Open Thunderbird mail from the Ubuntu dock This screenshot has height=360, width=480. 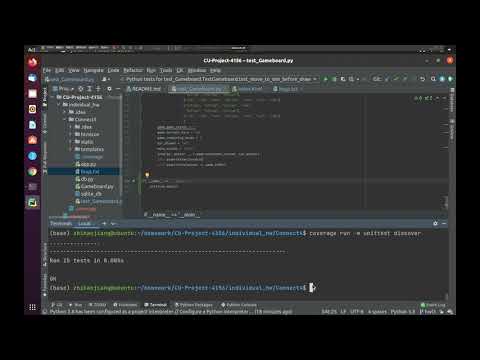[32, 78]
